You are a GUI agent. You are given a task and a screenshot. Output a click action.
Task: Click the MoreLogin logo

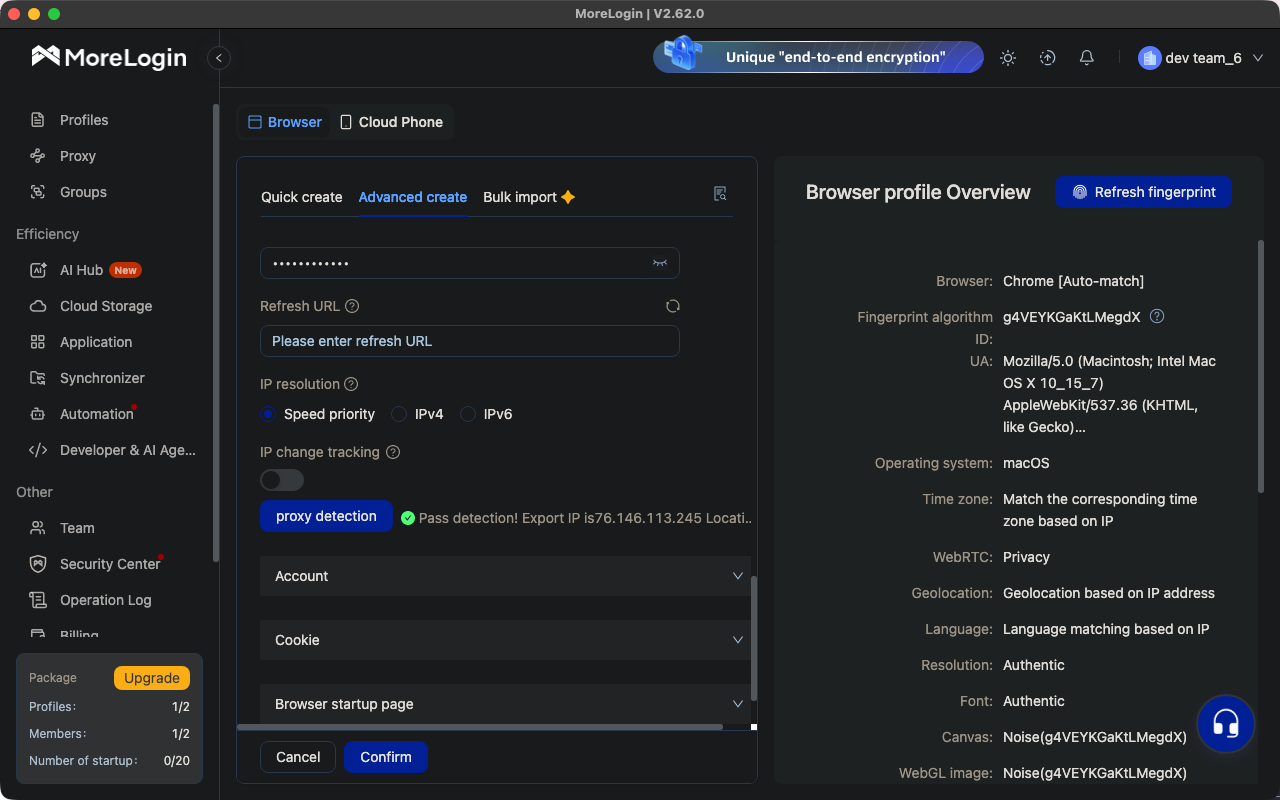(x=109, y=57)
